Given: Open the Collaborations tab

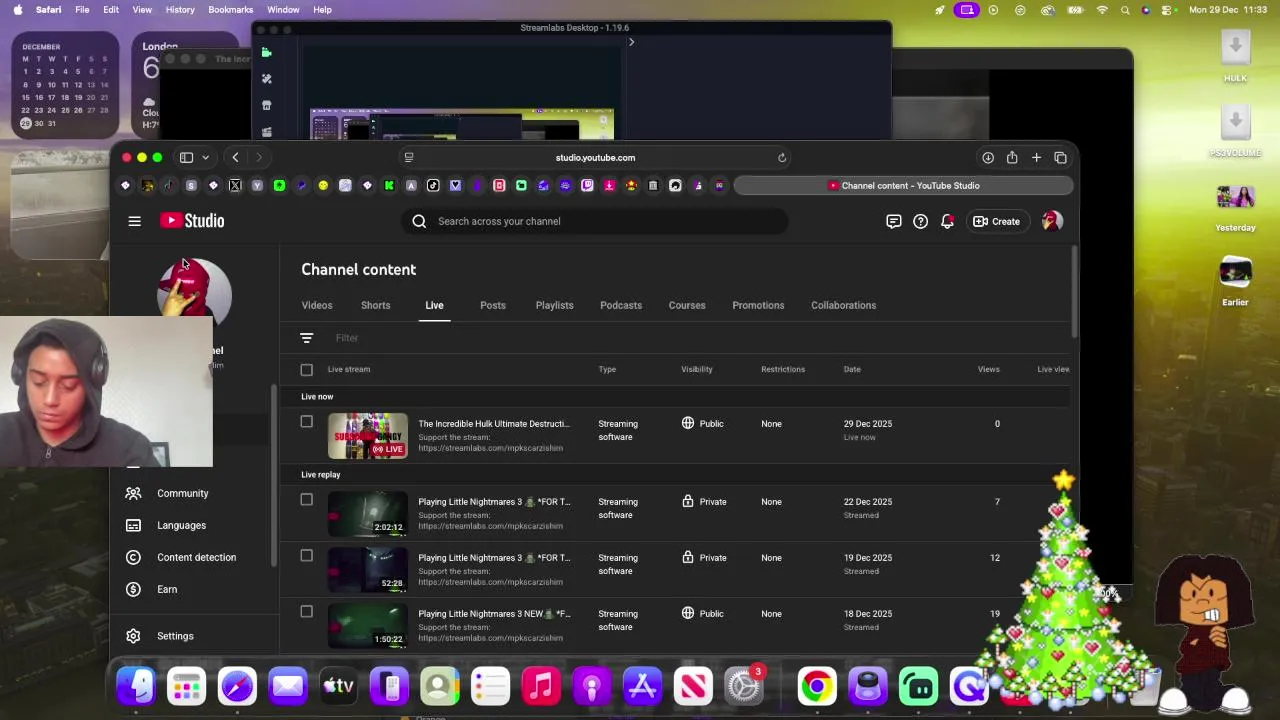Looking at the screenshot, I should click(x=843, y=305).
